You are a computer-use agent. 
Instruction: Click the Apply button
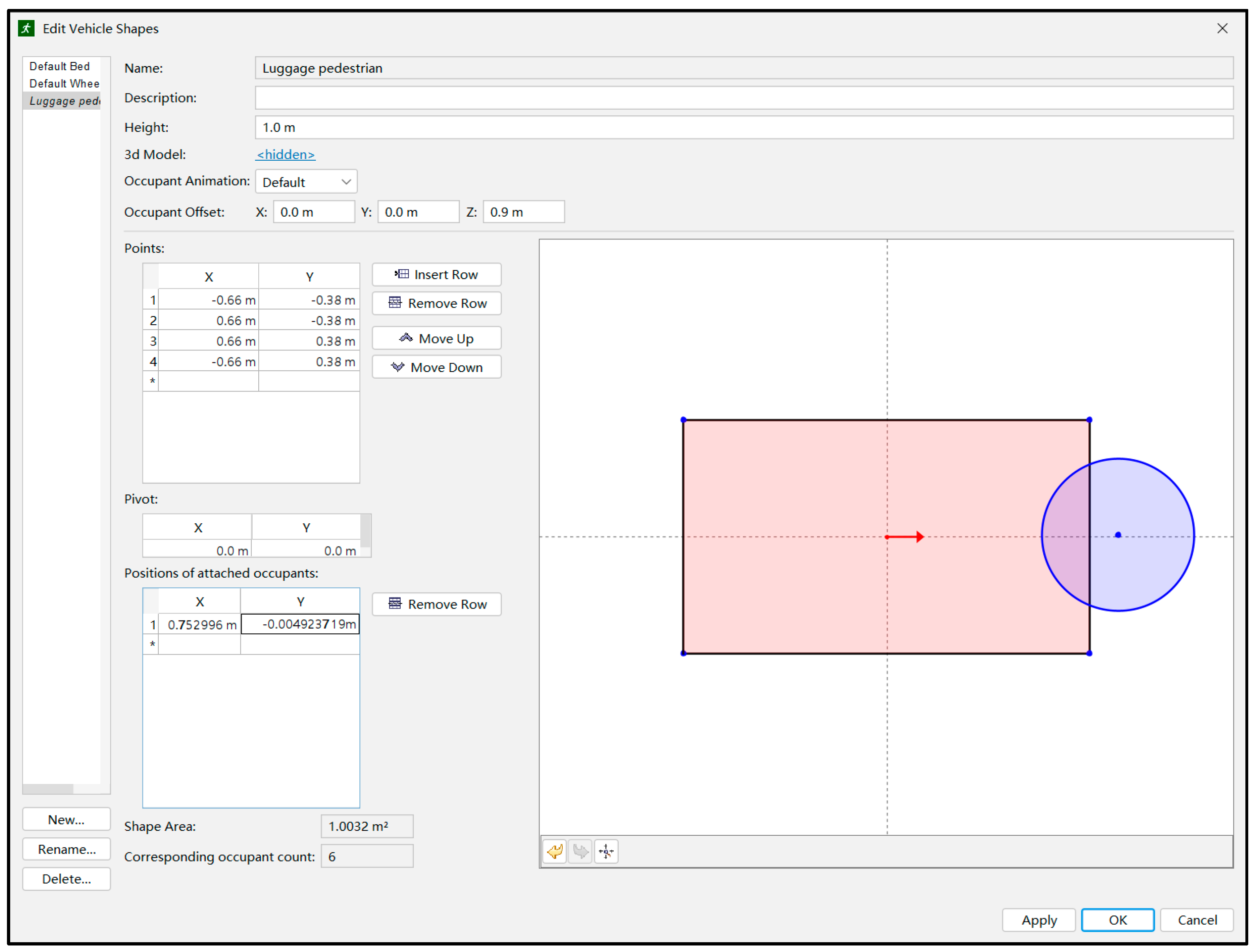tap(1039, 920)
